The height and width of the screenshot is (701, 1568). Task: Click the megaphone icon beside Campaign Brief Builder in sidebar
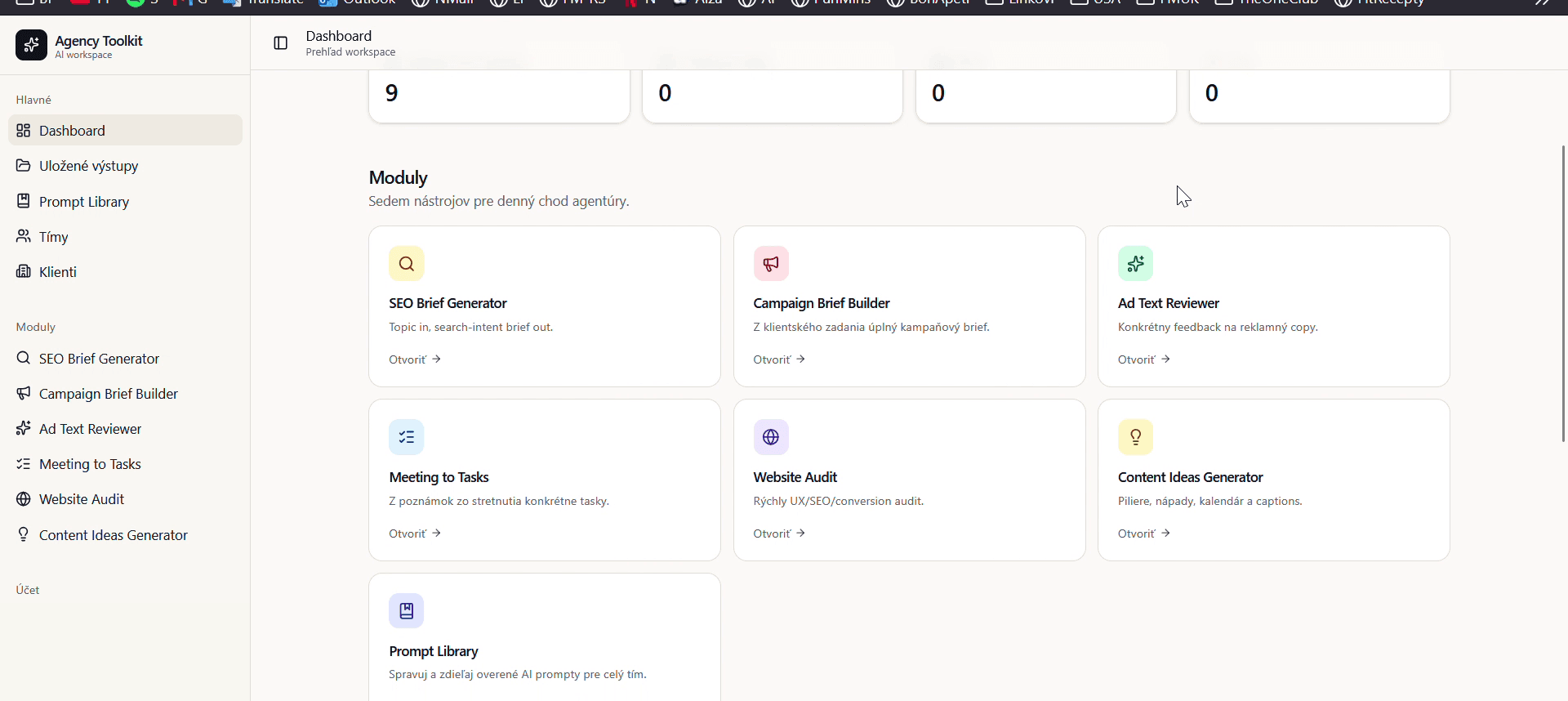(24, 393)
